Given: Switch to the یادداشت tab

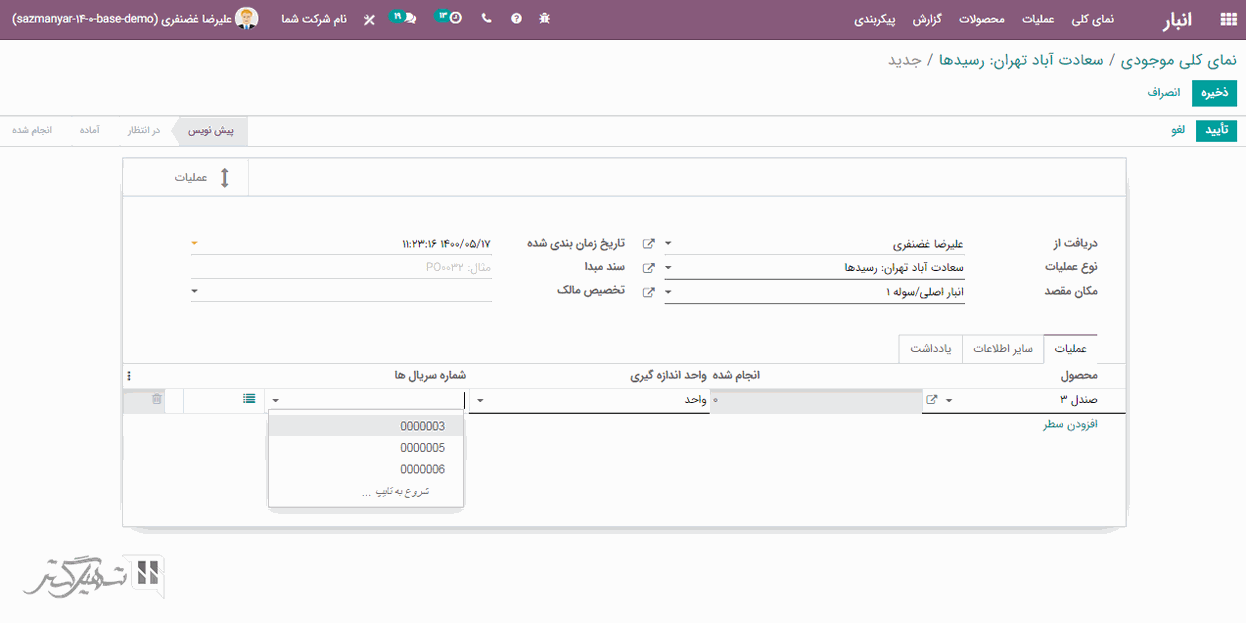Looking at the screenshot, I should [930, 349].
